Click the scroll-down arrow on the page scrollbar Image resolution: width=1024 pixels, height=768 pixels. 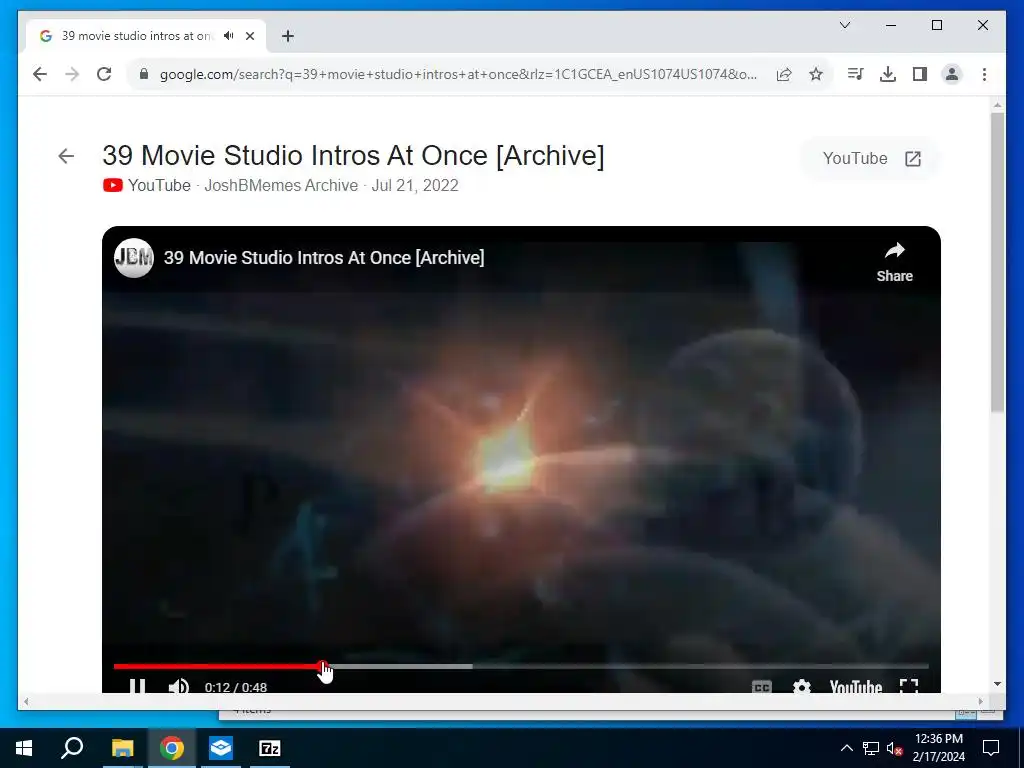click(x=997, y=684)
